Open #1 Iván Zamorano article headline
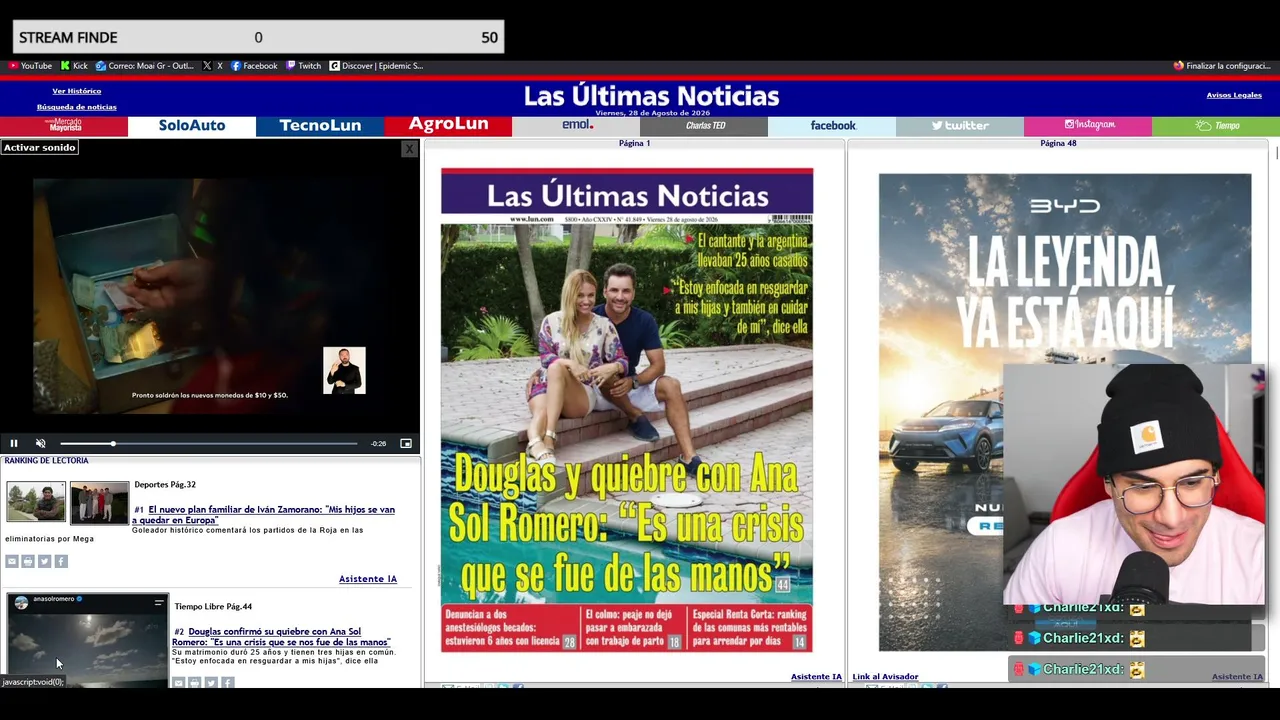 pos(264,515)
